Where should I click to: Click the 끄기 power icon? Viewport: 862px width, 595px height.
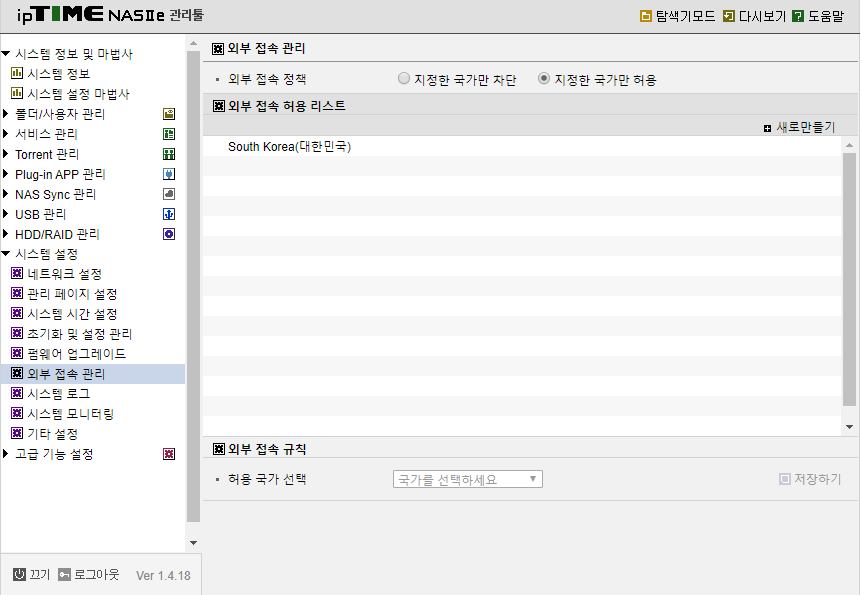pos(19,574)
